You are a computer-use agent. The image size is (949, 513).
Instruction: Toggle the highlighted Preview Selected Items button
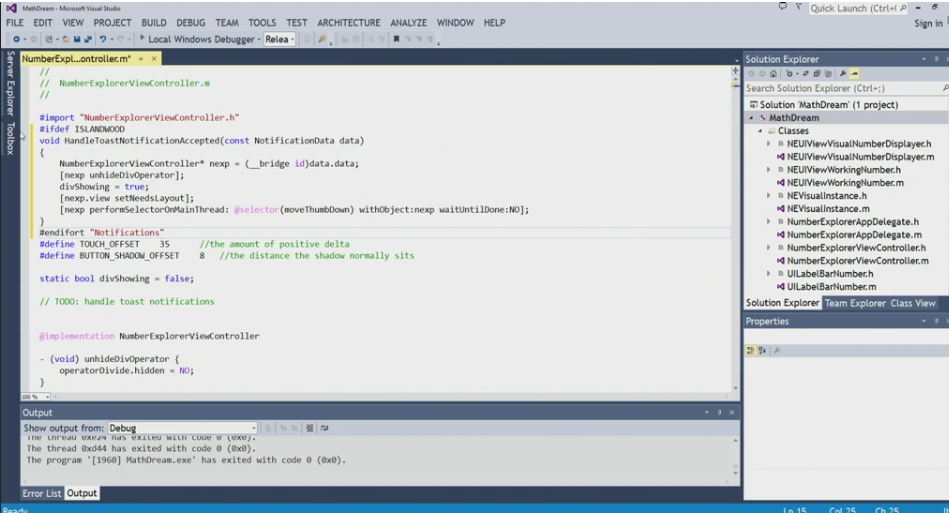[x=855, y=74]
